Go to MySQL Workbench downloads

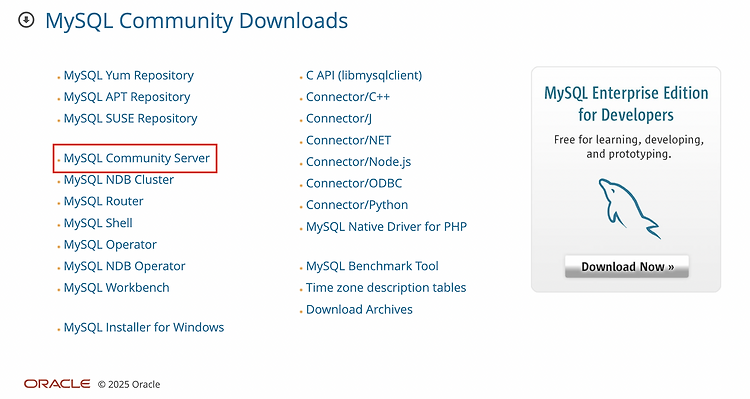tap(116, 288)
